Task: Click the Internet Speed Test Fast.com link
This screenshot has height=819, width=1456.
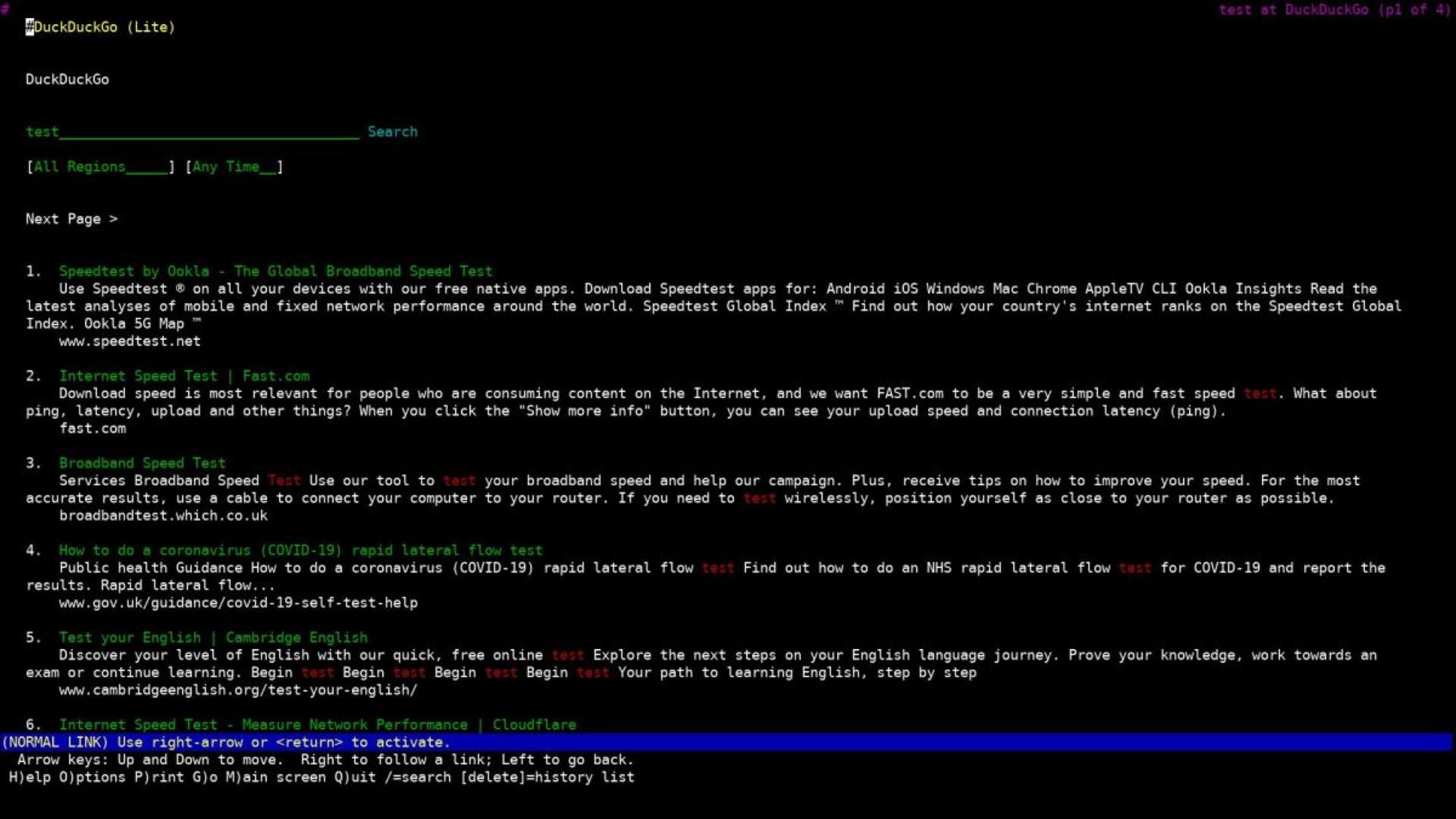Action: coord(185,375)
